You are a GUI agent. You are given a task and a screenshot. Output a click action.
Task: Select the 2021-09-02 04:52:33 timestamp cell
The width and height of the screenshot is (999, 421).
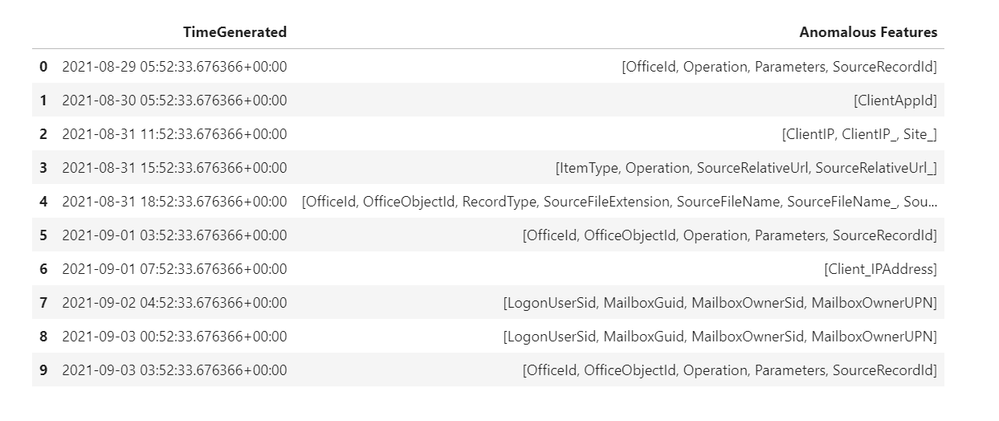174,303
